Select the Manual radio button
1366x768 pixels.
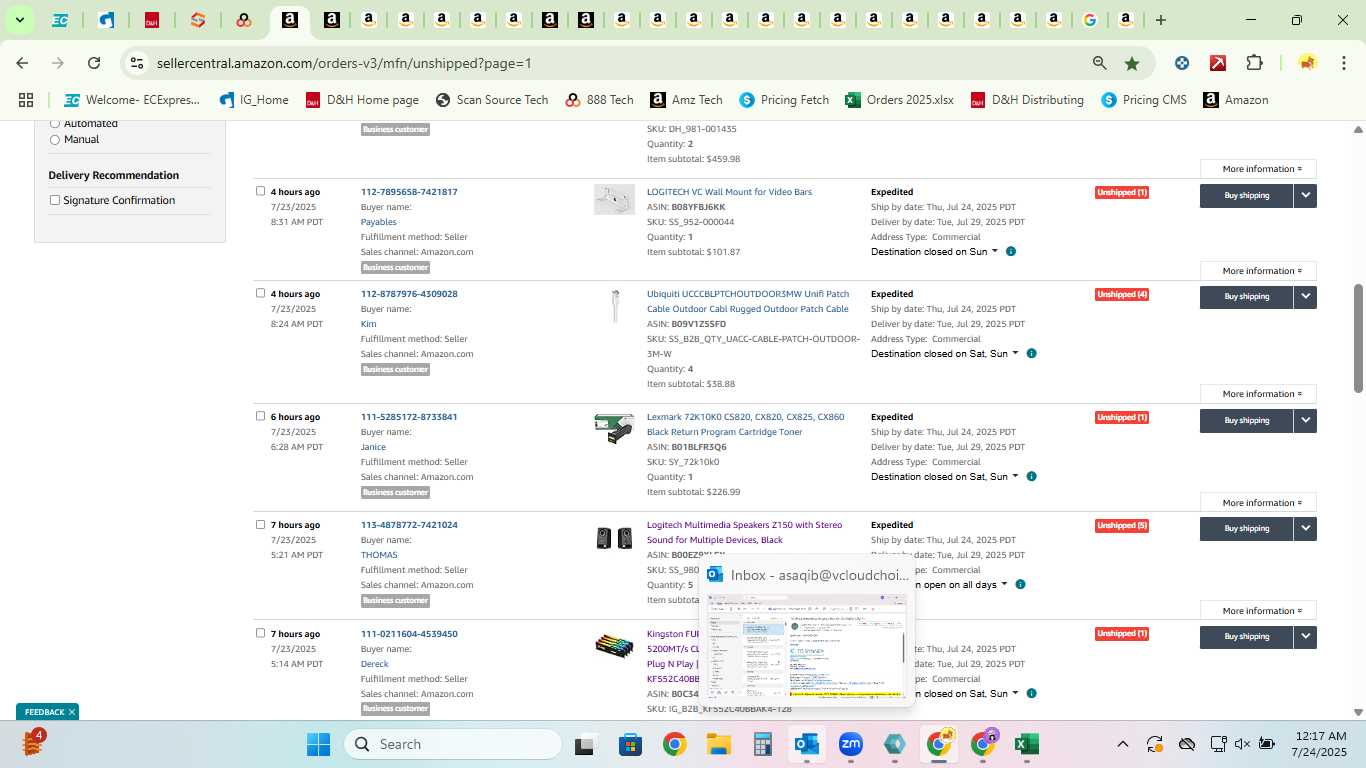point(55,140)
